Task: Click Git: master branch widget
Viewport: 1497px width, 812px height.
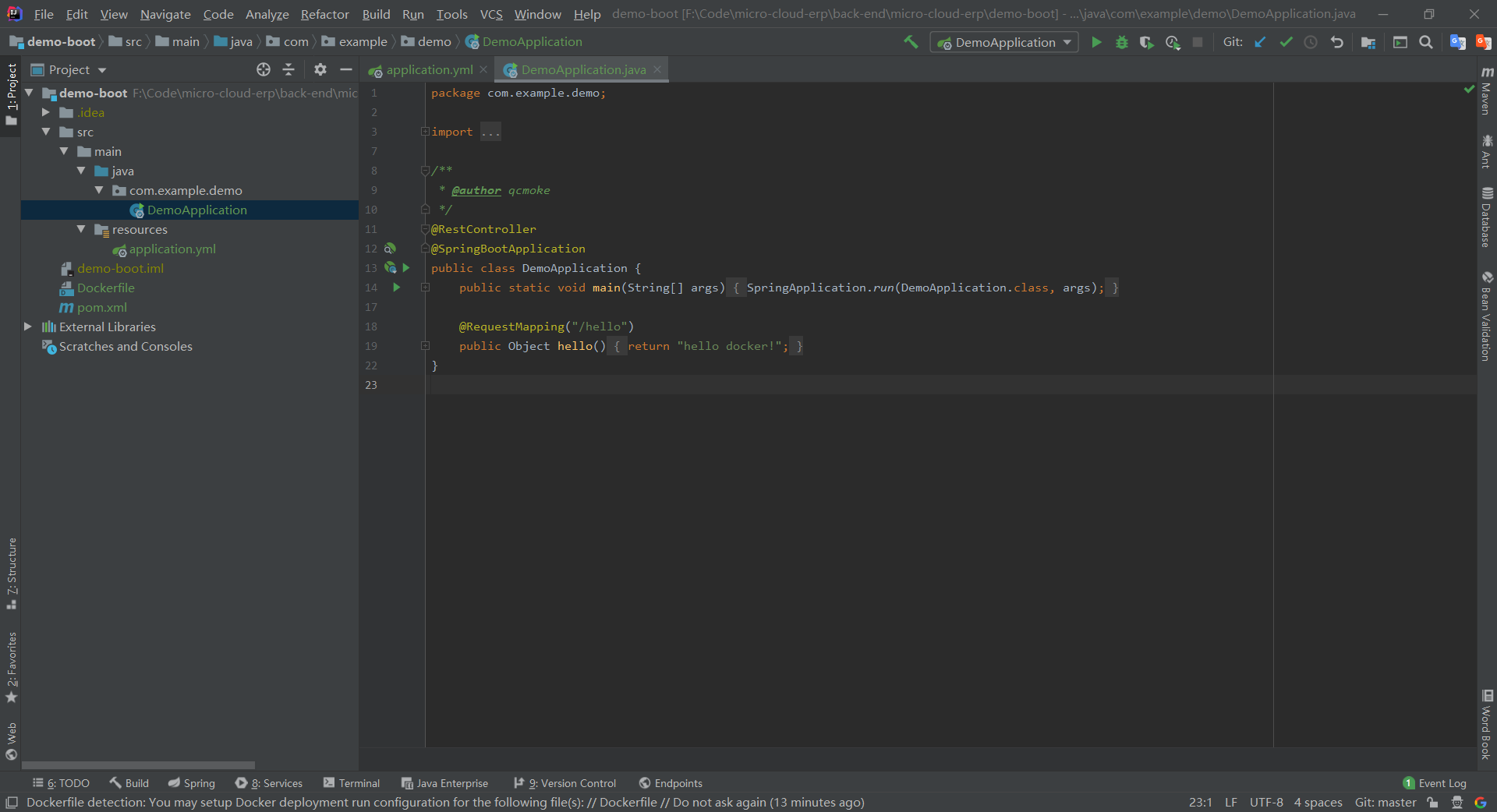Action: pos(1386,803)
